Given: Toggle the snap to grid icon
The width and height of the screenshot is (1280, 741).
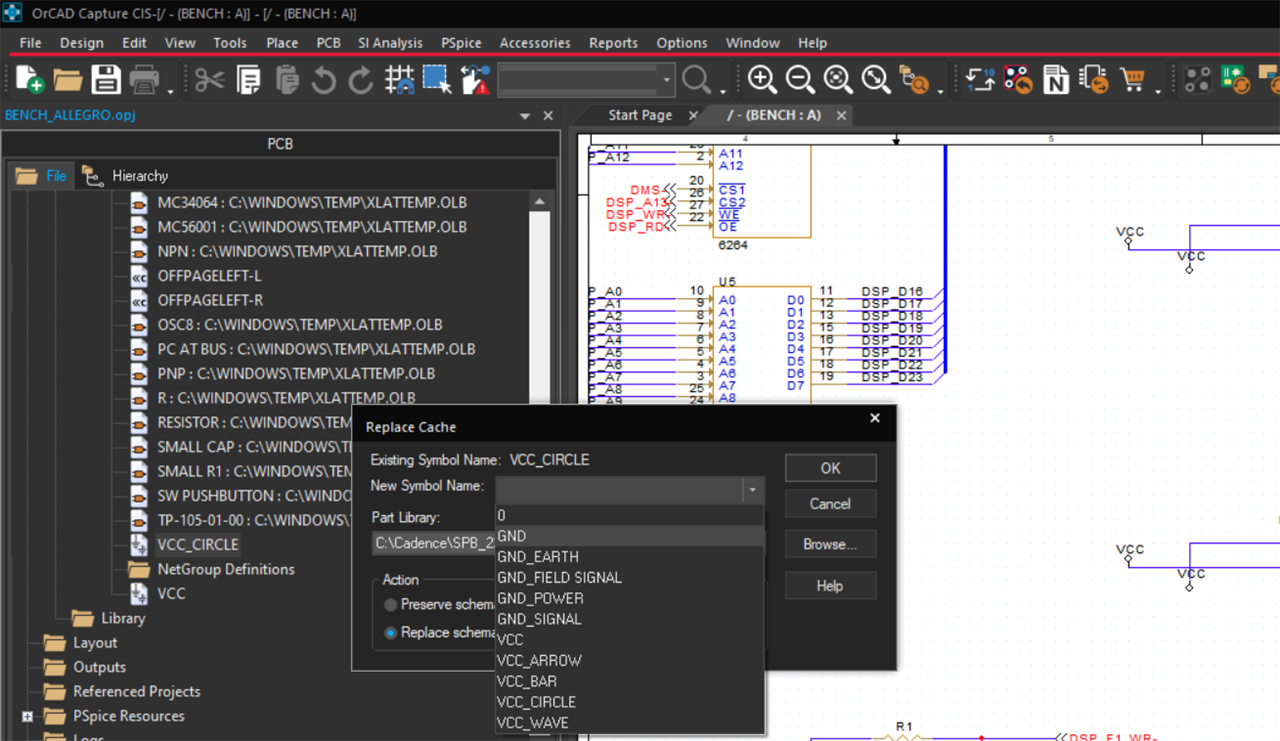Looking at the screenshot, I should (400, 80).
